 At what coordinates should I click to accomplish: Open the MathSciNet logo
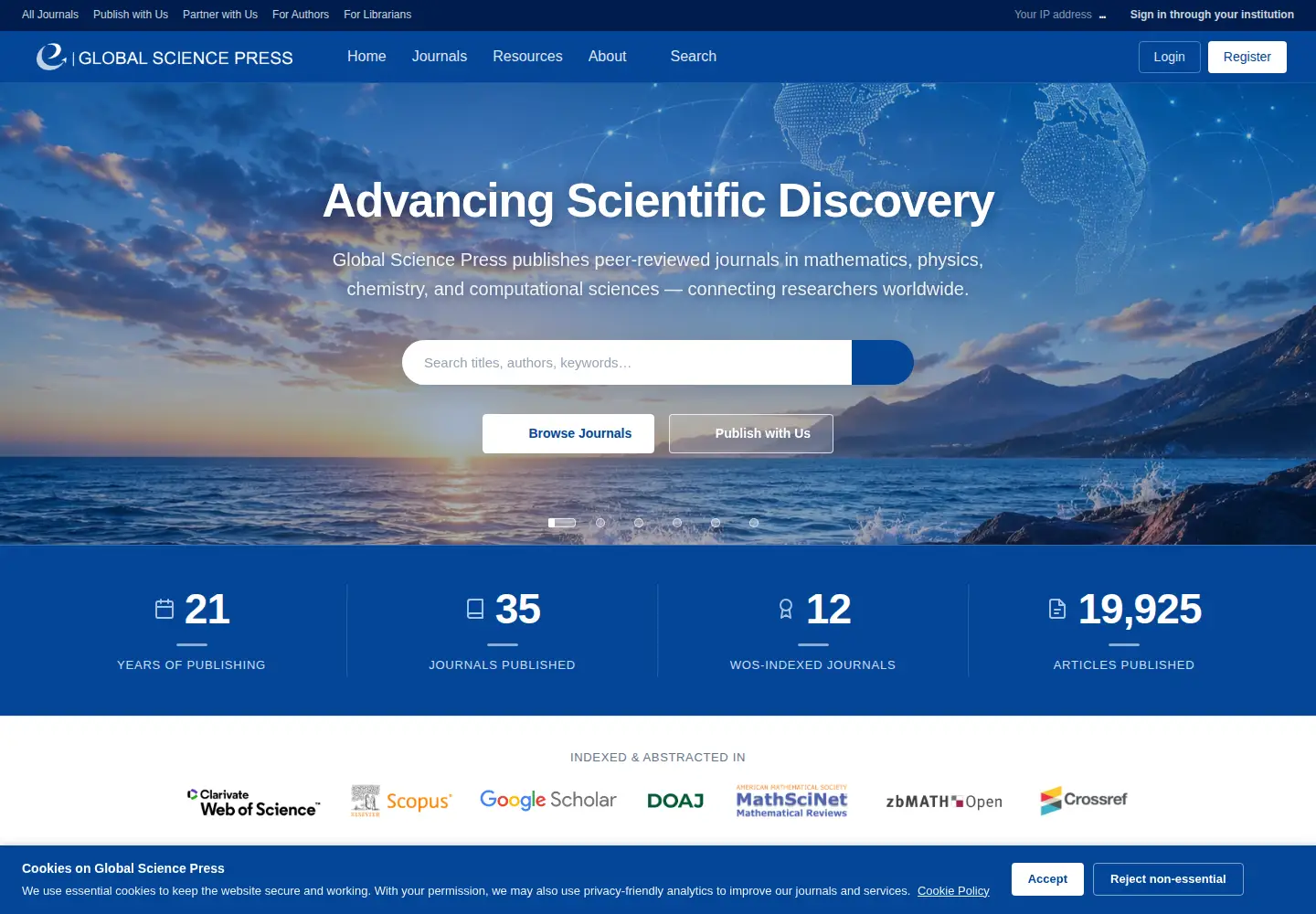tap(791, 801)
